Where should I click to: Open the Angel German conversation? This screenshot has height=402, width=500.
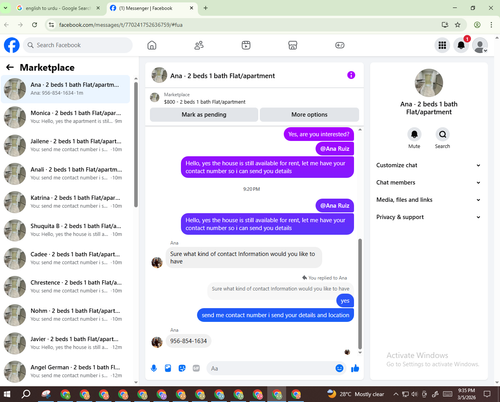tap(66, 371)
